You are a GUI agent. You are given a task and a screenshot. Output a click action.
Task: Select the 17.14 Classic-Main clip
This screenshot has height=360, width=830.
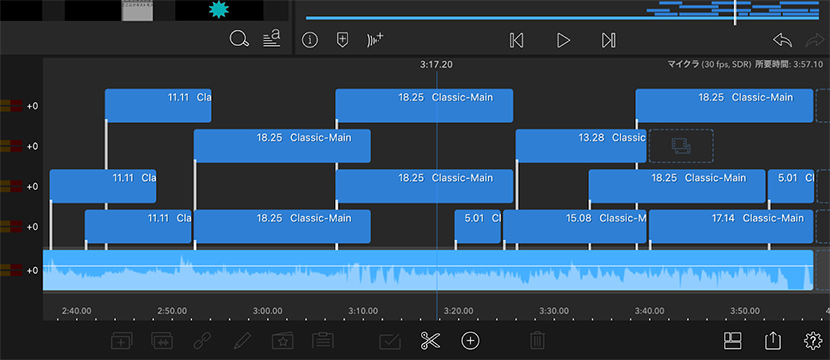pyautogui.click(x=731, y=226)
